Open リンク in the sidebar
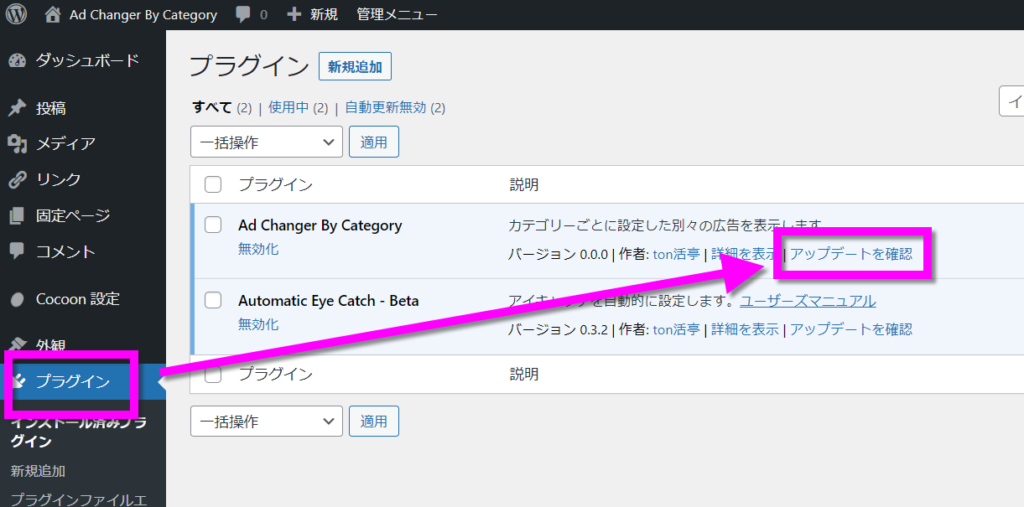 coord(58,179)
